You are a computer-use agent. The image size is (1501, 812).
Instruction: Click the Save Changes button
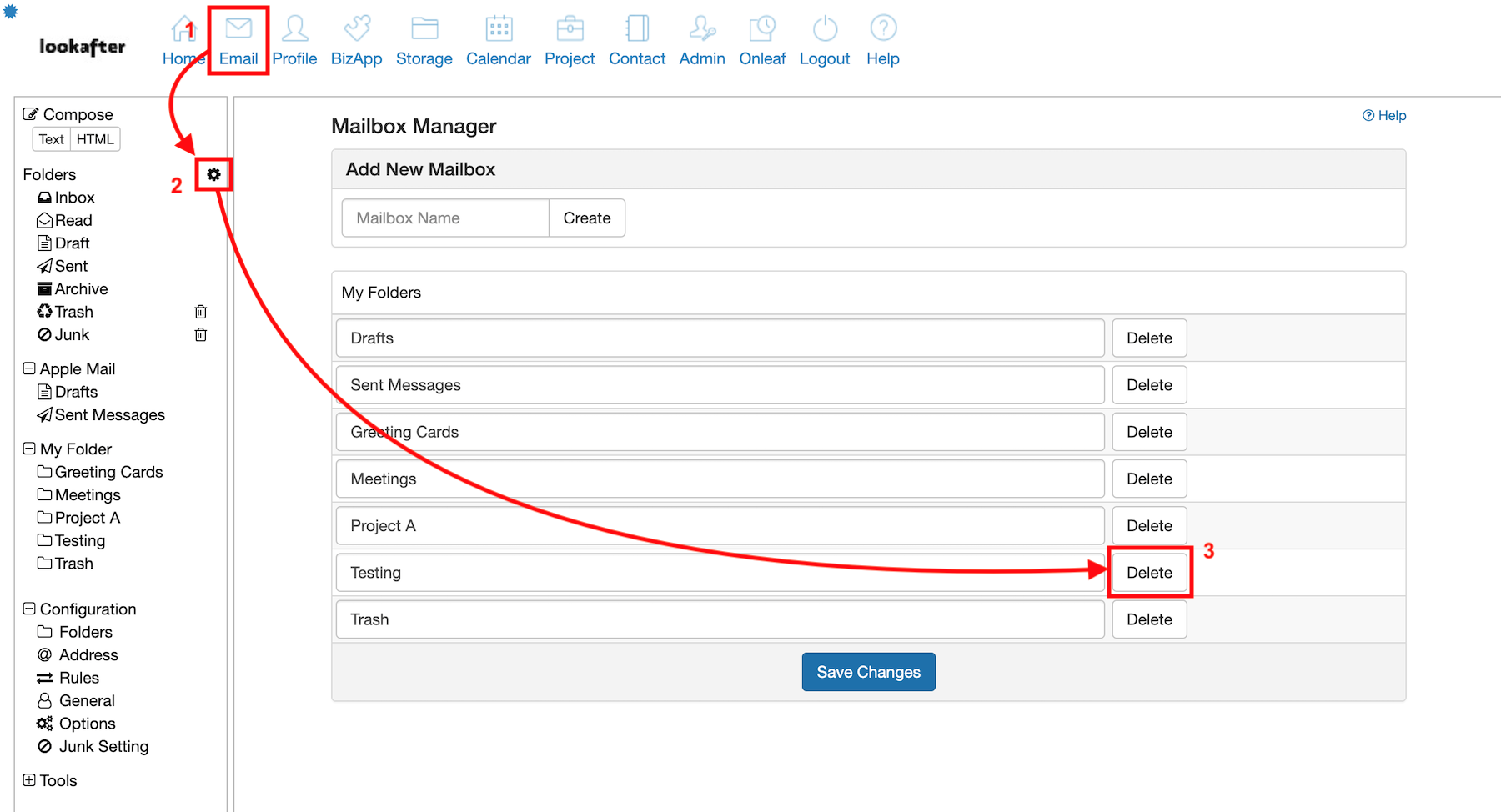click(868, 672)
